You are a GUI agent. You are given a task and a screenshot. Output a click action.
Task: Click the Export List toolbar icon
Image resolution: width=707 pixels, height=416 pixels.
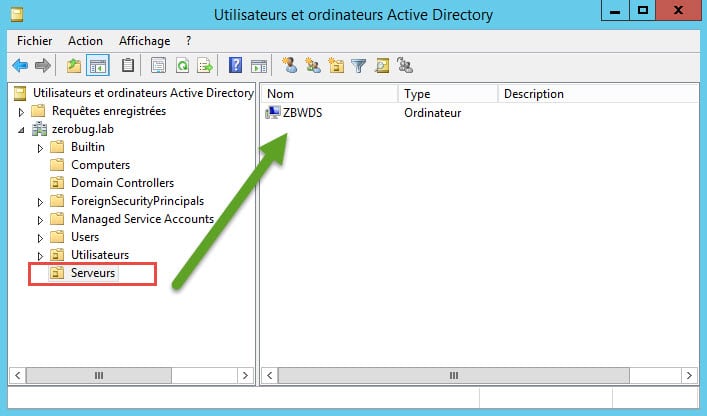205,66
